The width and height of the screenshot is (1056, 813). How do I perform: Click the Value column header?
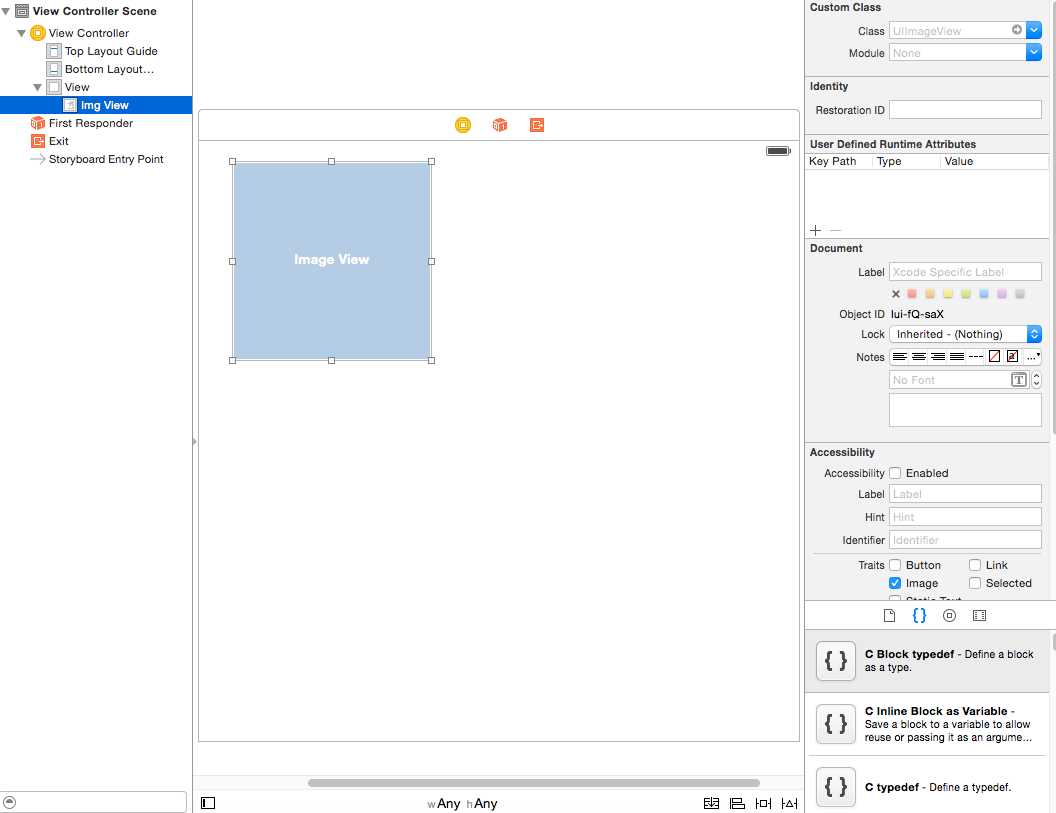958,161
